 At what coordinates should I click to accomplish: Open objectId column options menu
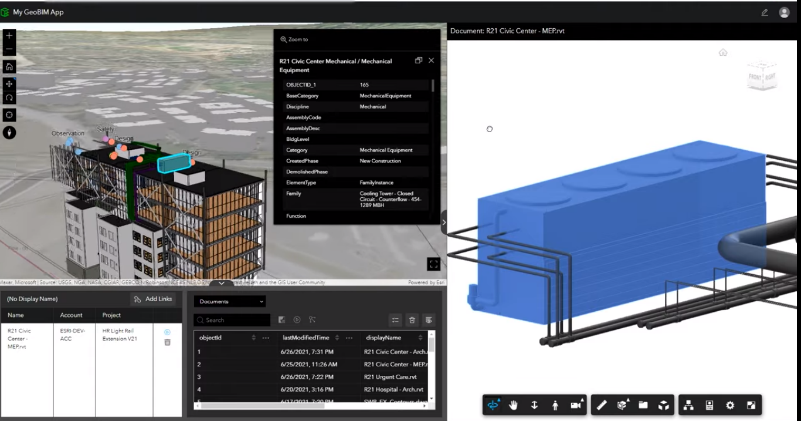click(266, 338)
